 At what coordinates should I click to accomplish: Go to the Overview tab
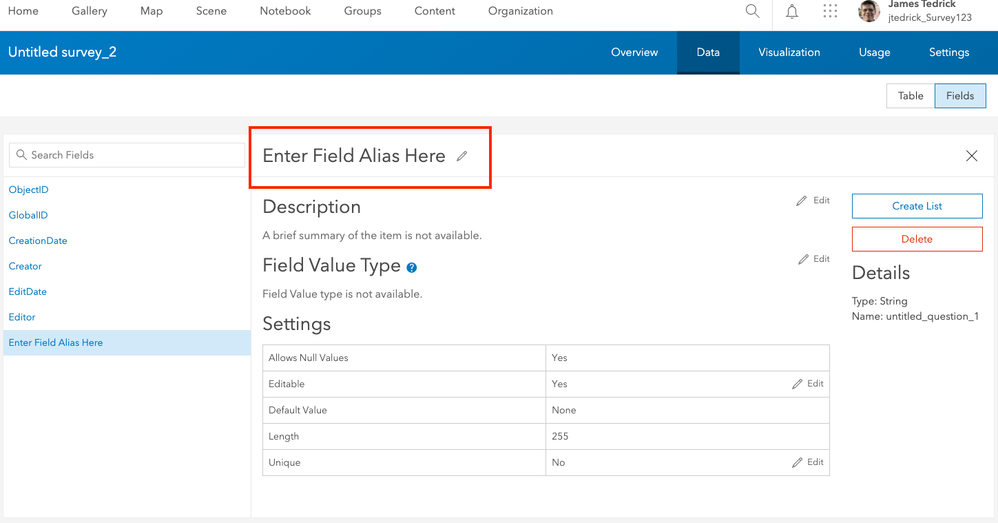pyautogui.click(x=634, y=52)
